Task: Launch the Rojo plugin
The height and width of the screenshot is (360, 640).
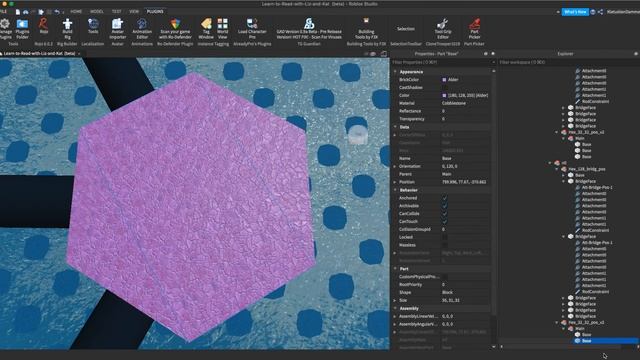Action: tap(44, 27)
